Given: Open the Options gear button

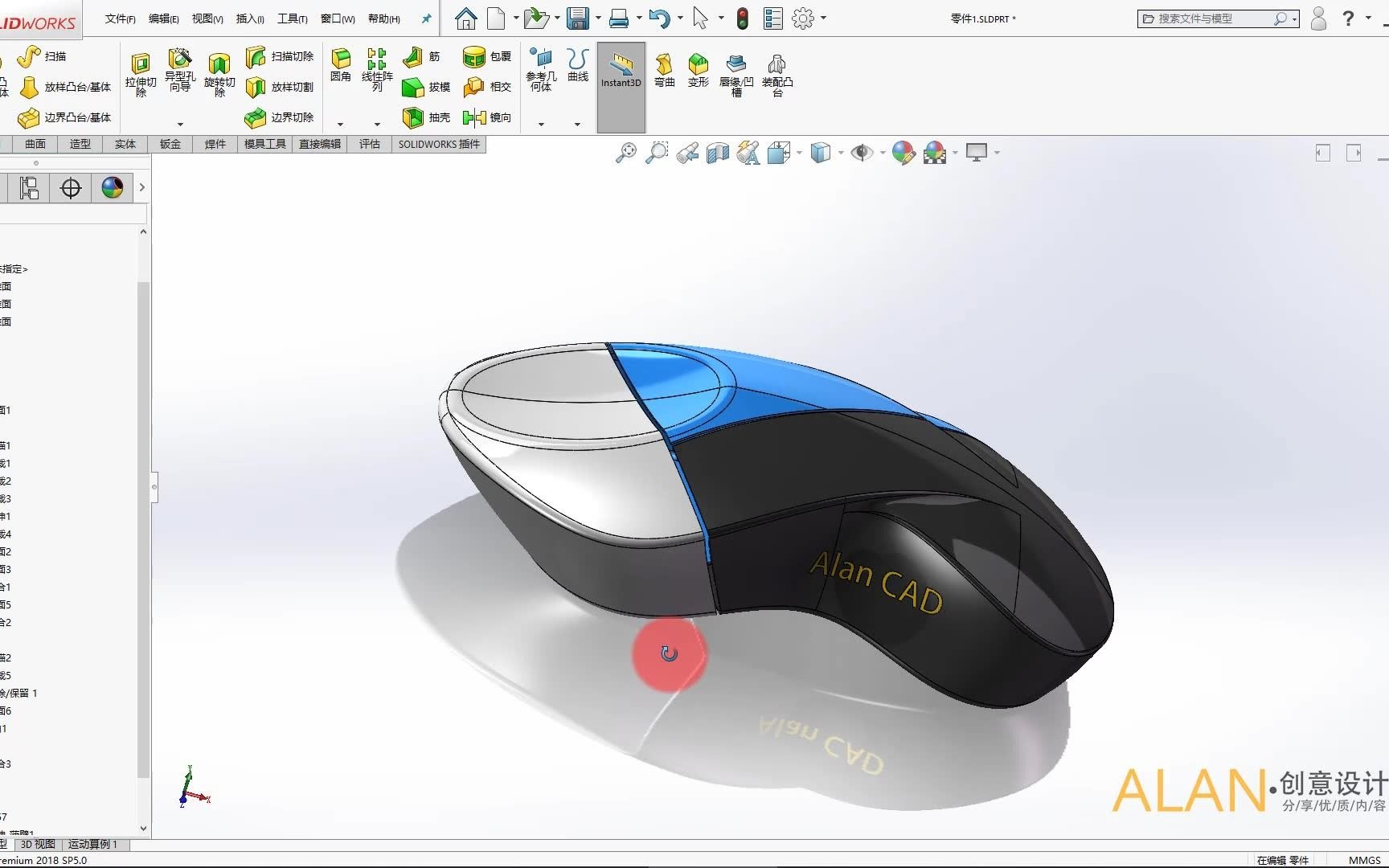Looking at the screenshot, I should pos(803,18).
